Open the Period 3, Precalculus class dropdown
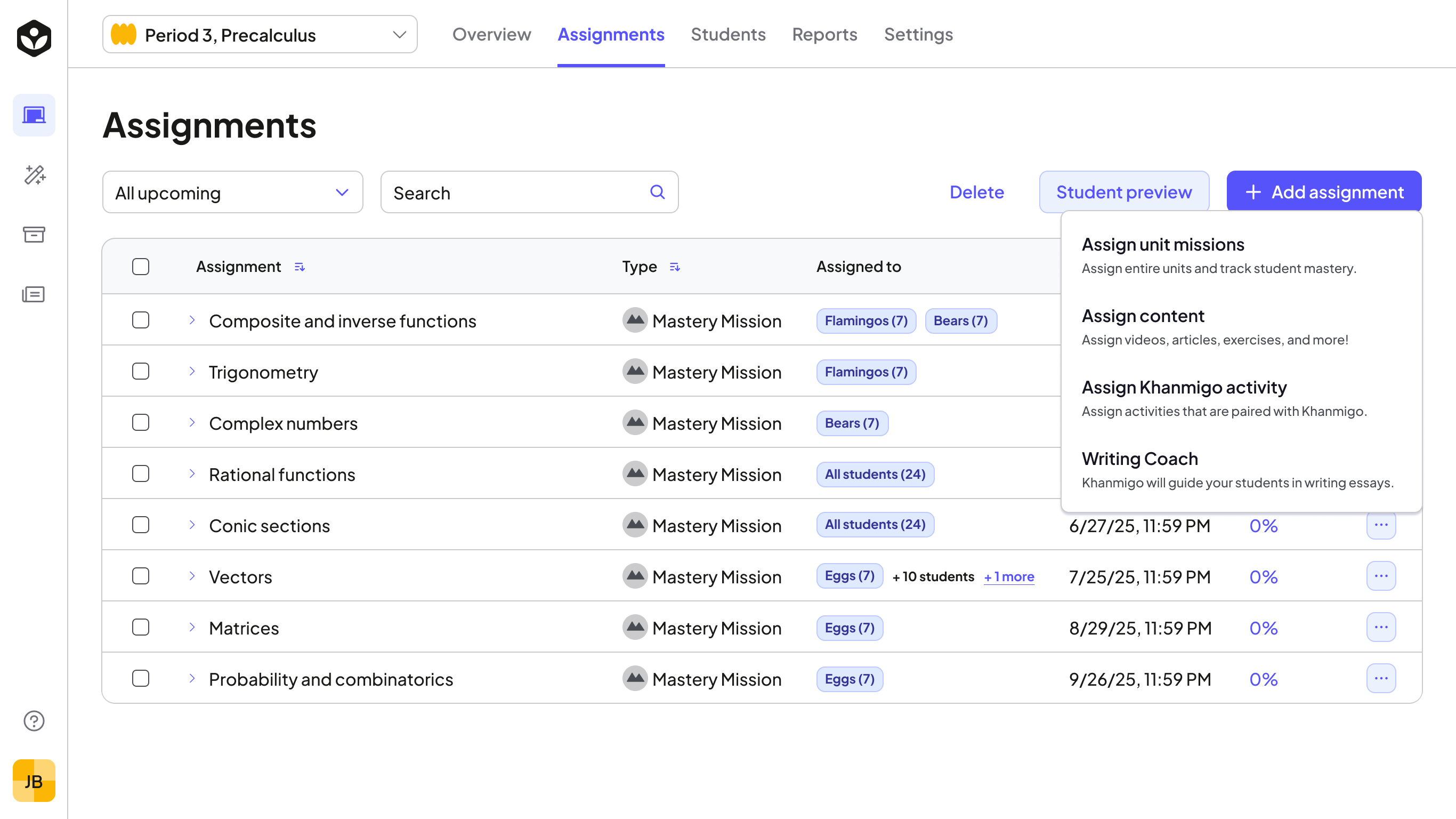This screenshot has height=819, width=1456. click(260, 35)
